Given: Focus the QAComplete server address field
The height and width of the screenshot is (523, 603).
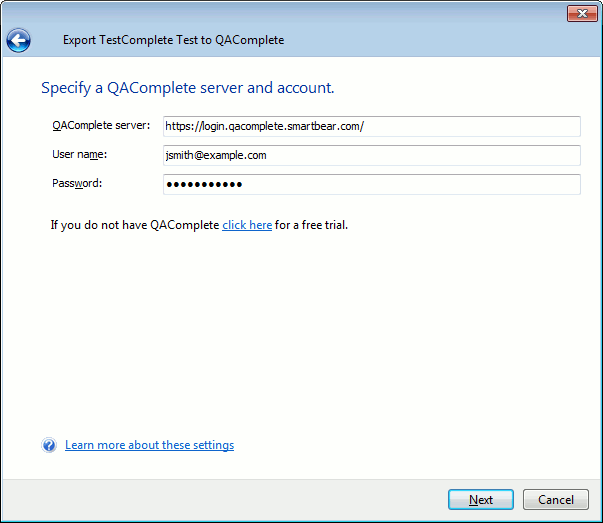Looking at the screenshot, I should (371, 126).
